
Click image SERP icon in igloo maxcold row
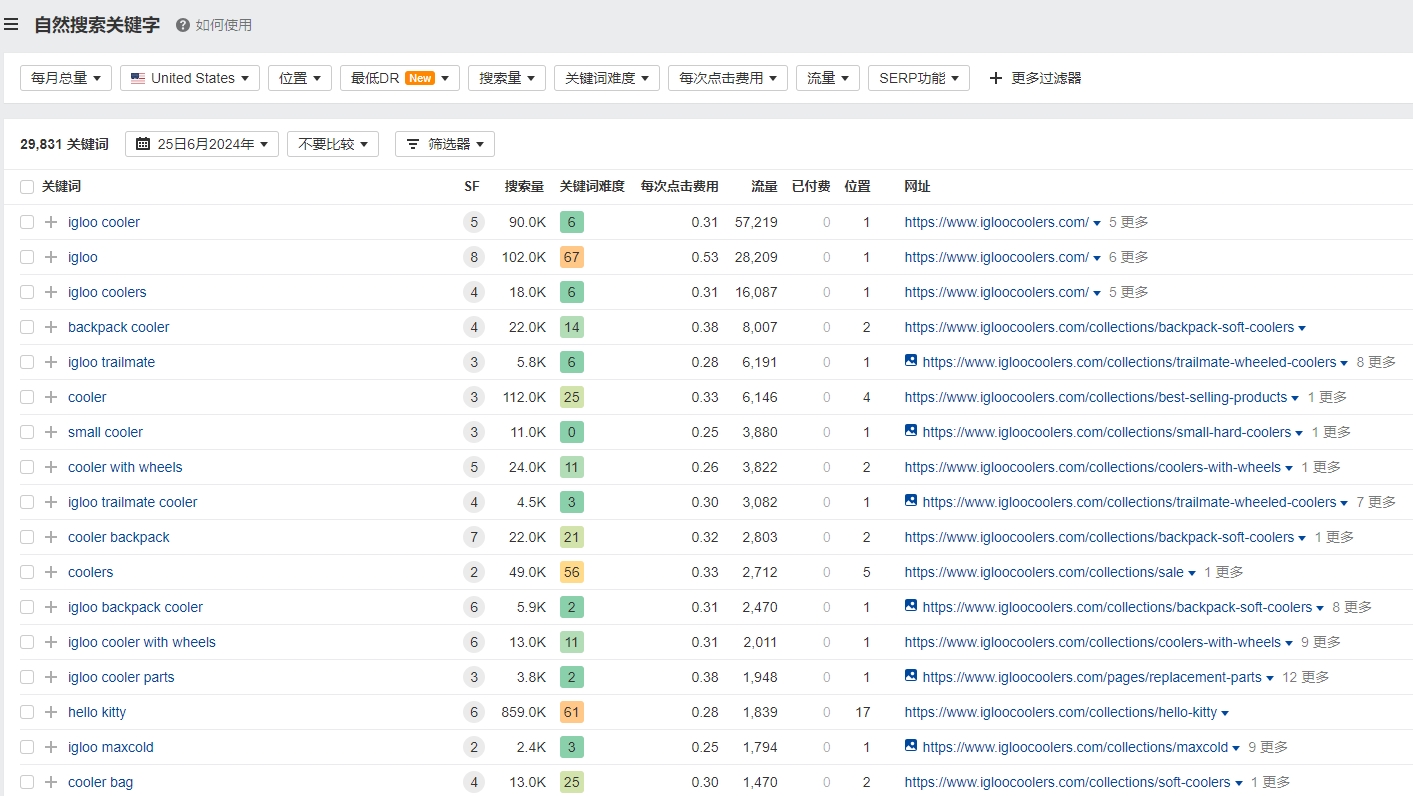[x=911, y=745]
